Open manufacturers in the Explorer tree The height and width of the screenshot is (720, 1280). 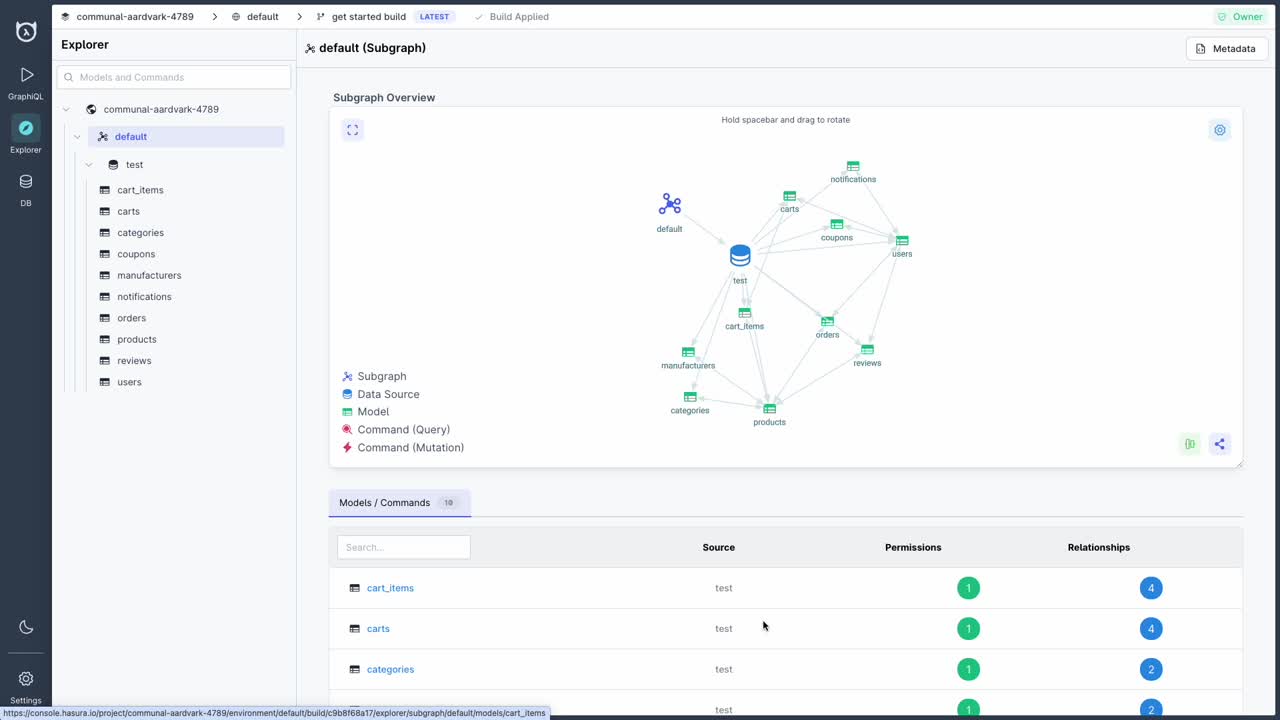[x=149, y=275]
